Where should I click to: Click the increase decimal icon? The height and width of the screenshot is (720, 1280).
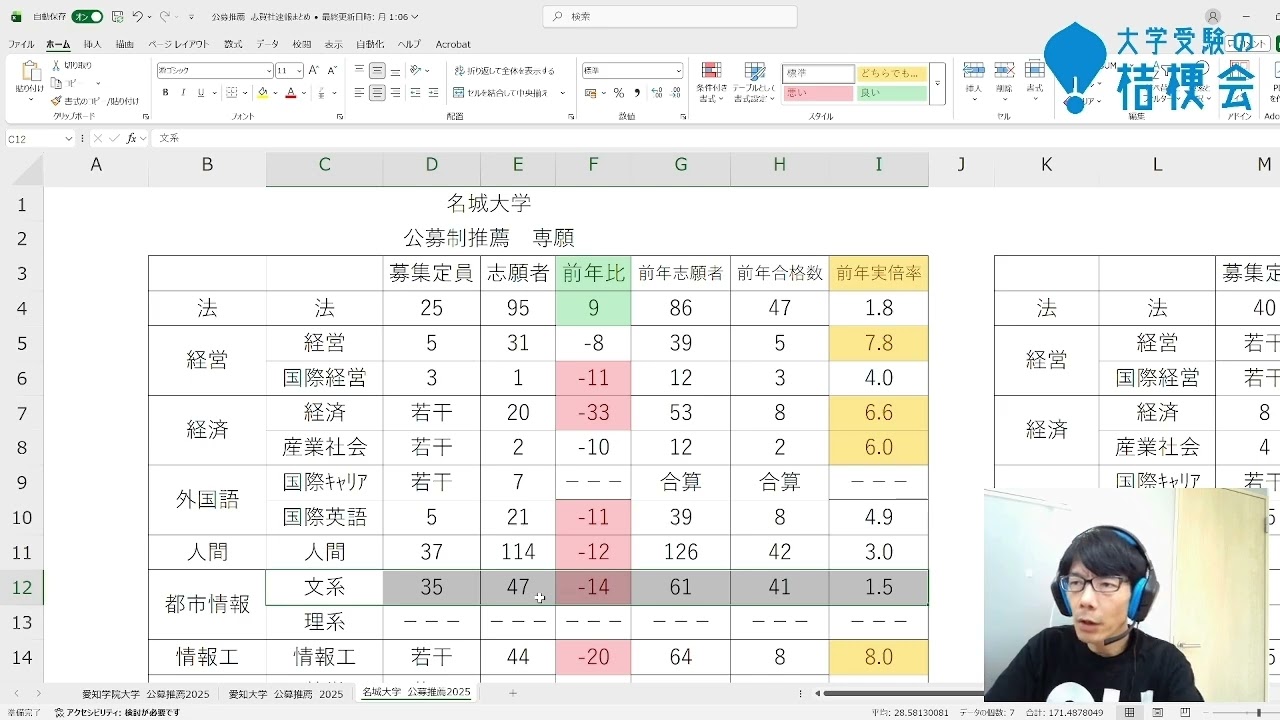point(657,93)
